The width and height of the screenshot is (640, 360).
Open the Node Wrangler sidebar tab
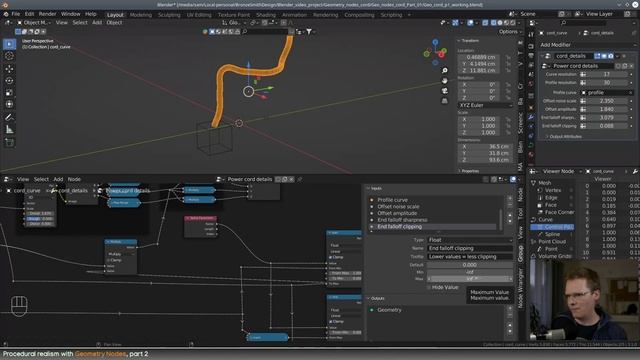click(520, 288)
